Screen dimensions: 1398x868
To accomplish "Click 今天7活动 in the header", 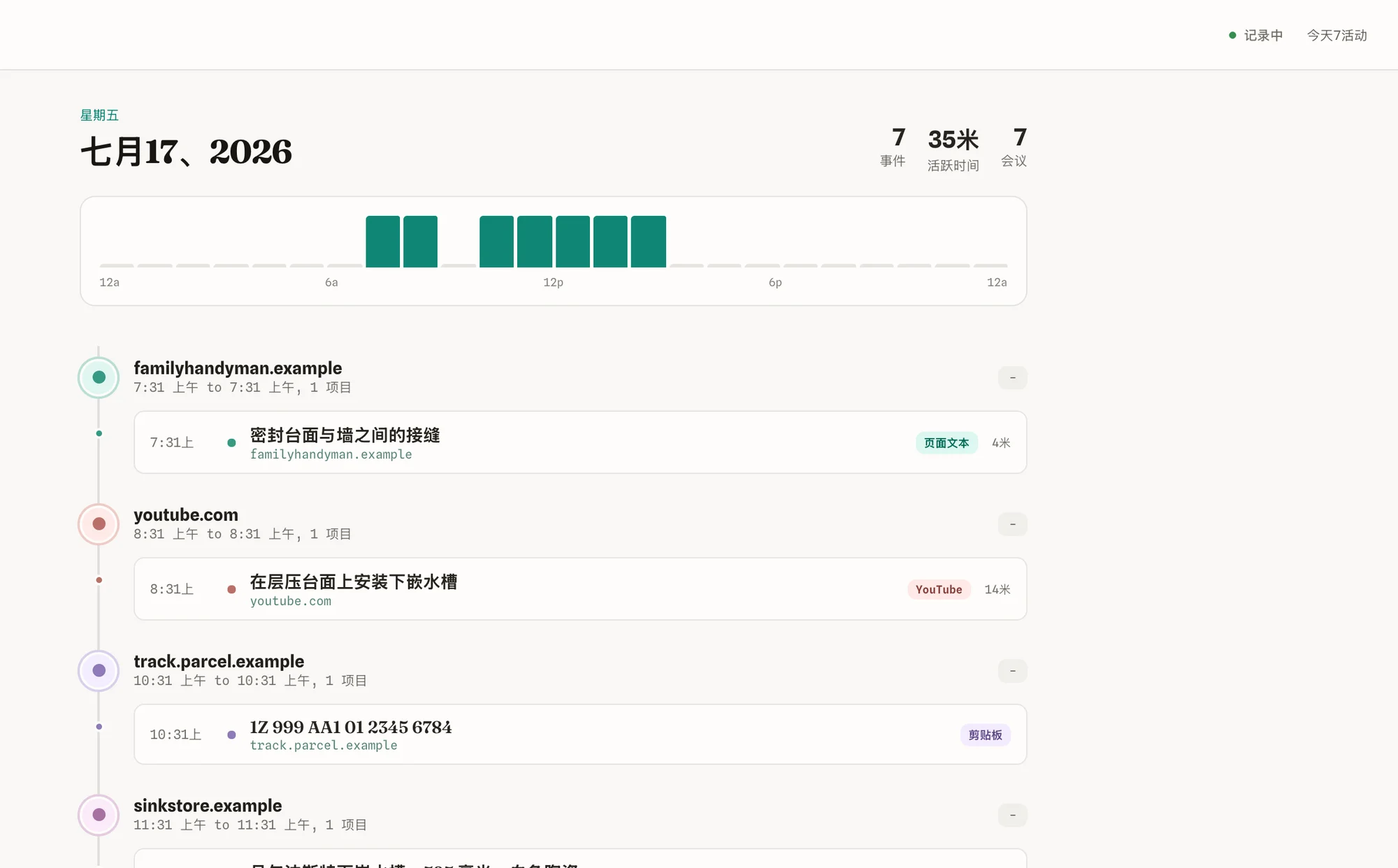I will [x=1336, y=35].
